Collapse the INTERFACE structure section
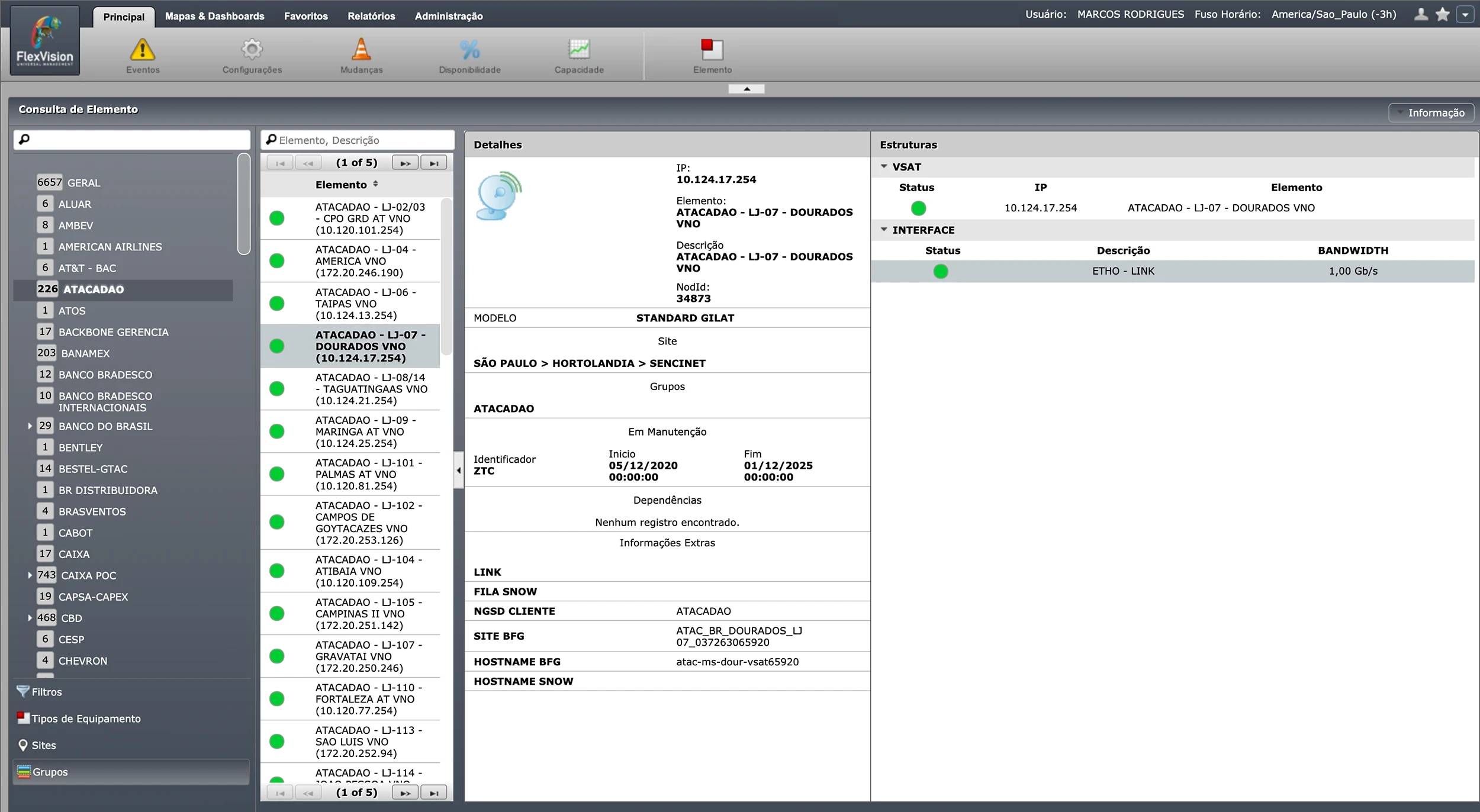 point(884,230)
